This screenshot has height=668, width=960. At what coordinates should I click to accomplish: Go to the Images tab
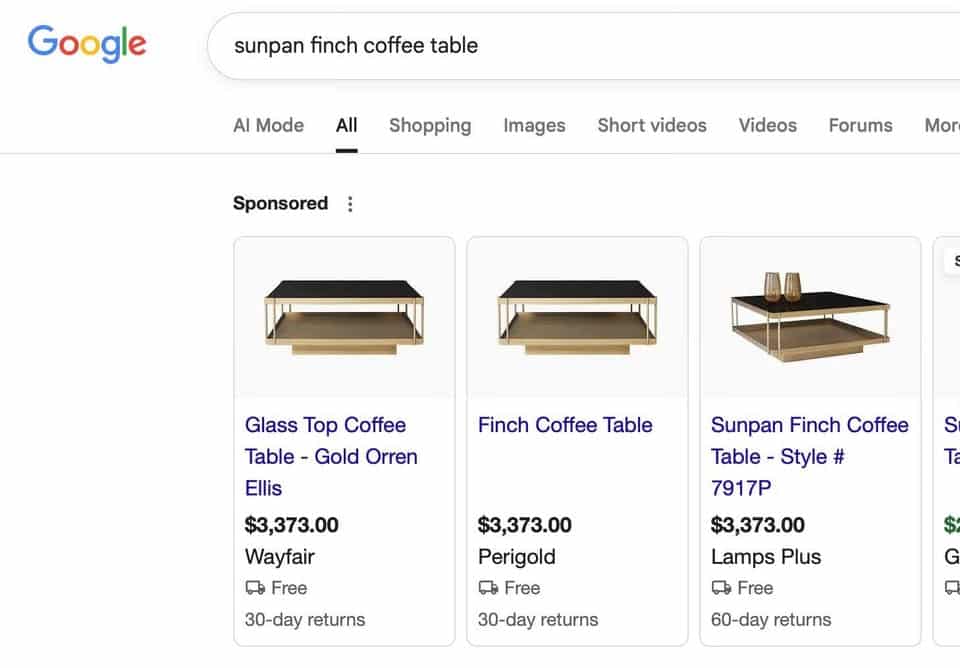click(534, 125)
